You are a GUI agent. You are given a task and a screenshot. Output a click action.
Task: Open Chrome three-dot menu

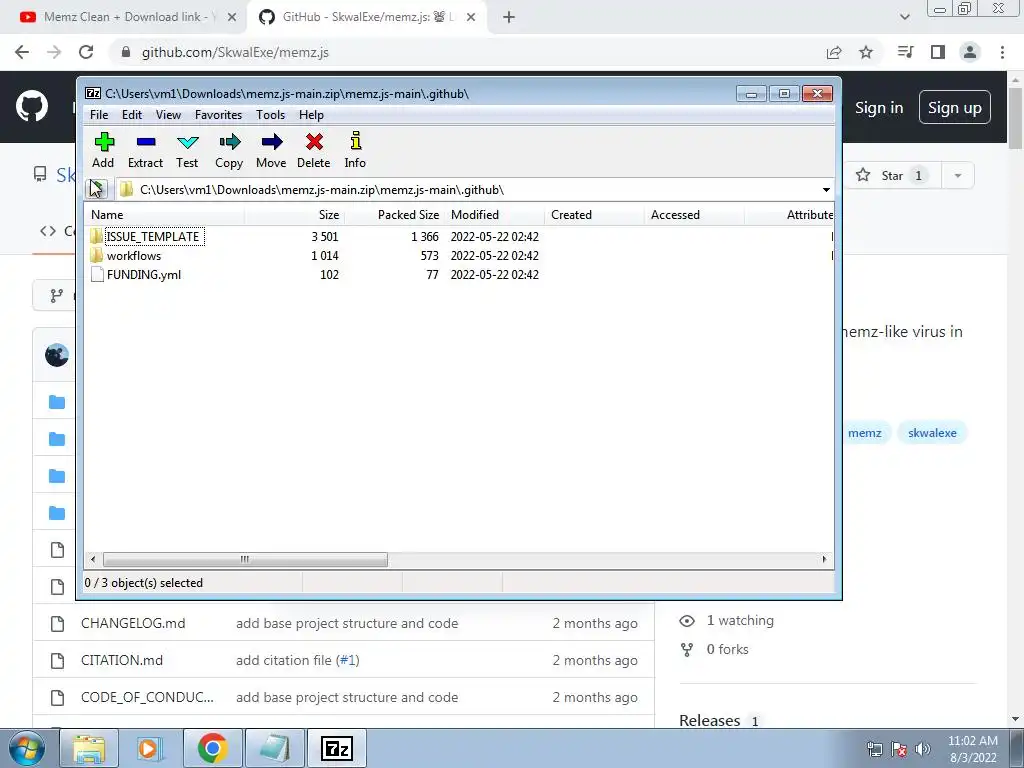tap(1002, 52)
